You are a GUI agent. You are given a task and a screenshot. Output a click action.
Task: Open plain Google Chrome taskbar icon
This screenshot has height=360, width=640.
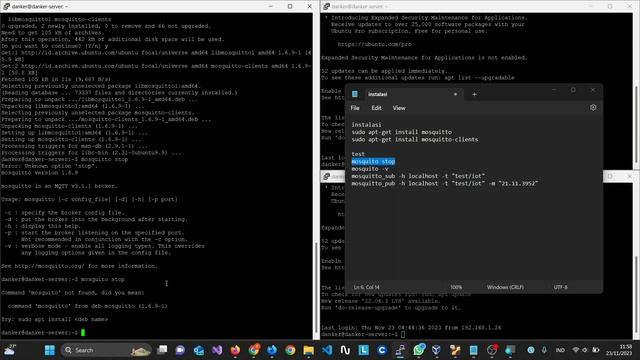pos(290,350)
